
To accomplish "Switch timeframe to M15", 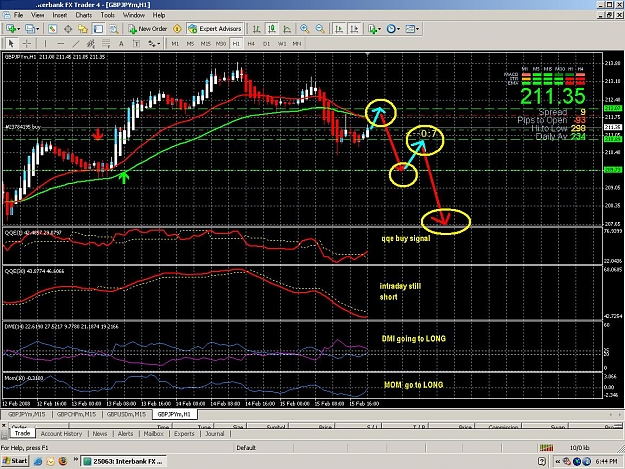I will pyautogui.click(x=206, y=43).
